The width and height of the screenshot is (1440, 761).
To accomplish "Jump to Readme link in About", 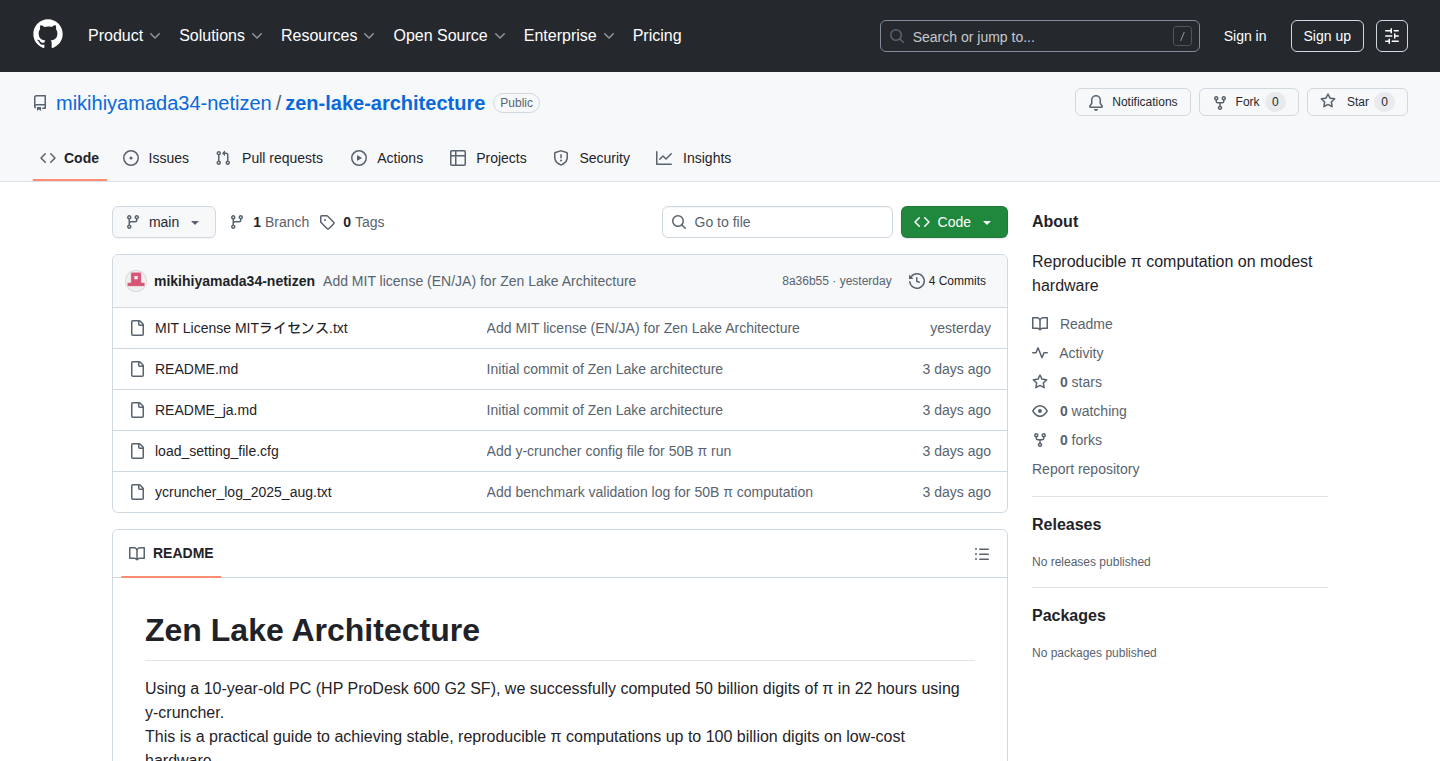I will (1072, 324).
